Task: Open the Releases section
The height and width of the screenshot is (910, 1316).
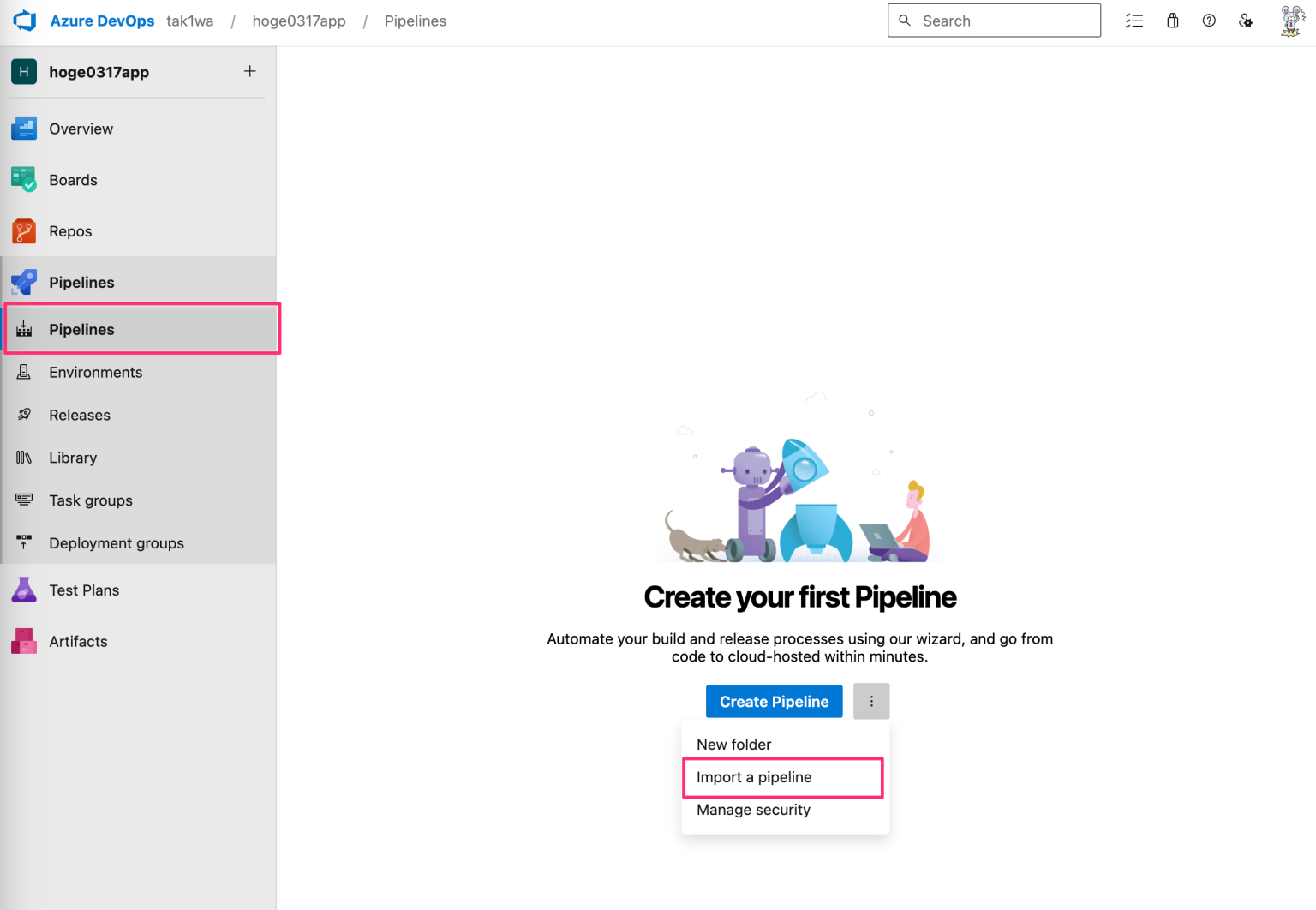Action: pos(79,415)
